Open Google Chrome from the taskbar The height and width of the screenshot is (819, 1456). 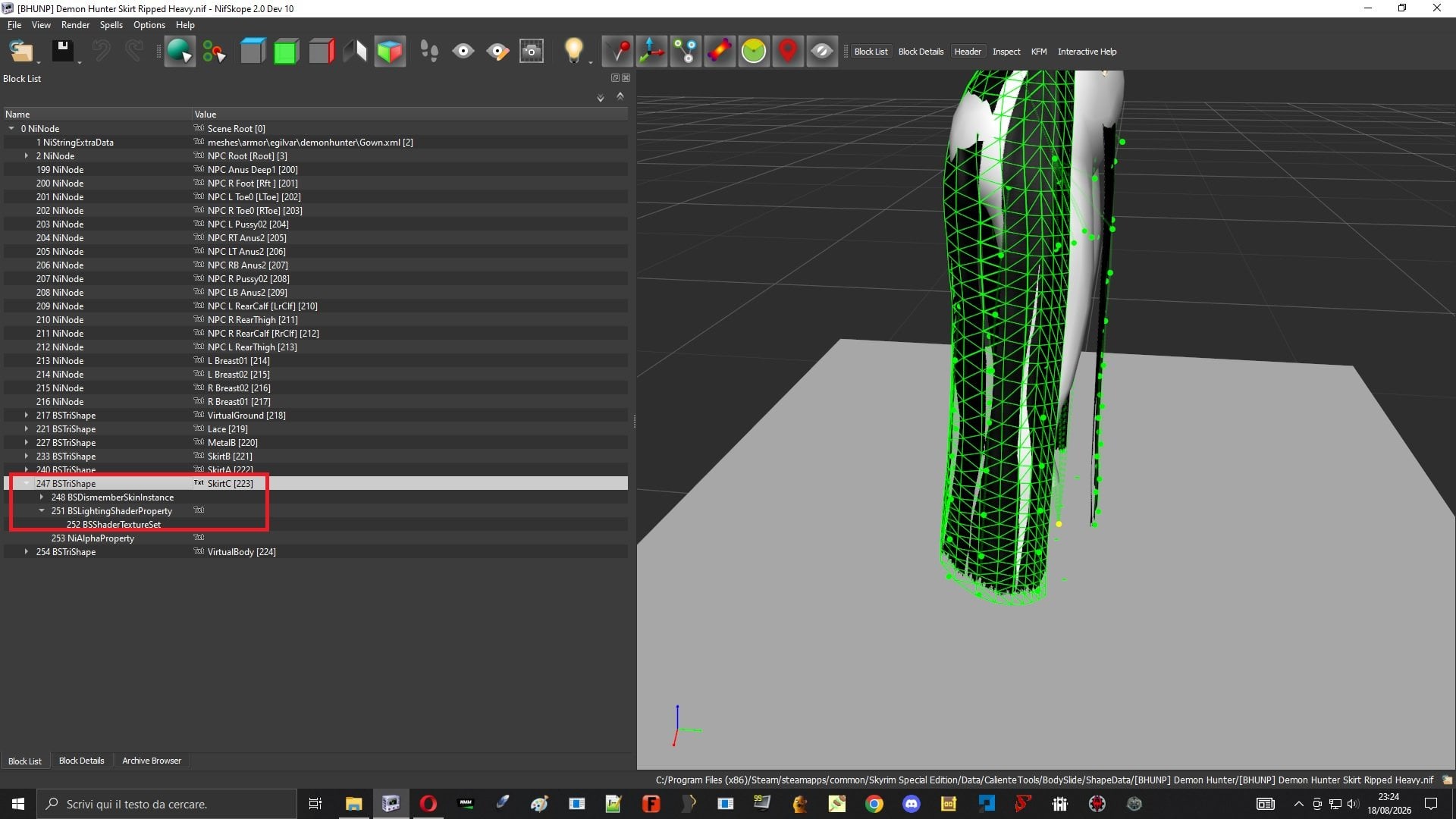[x=874, y=804]
